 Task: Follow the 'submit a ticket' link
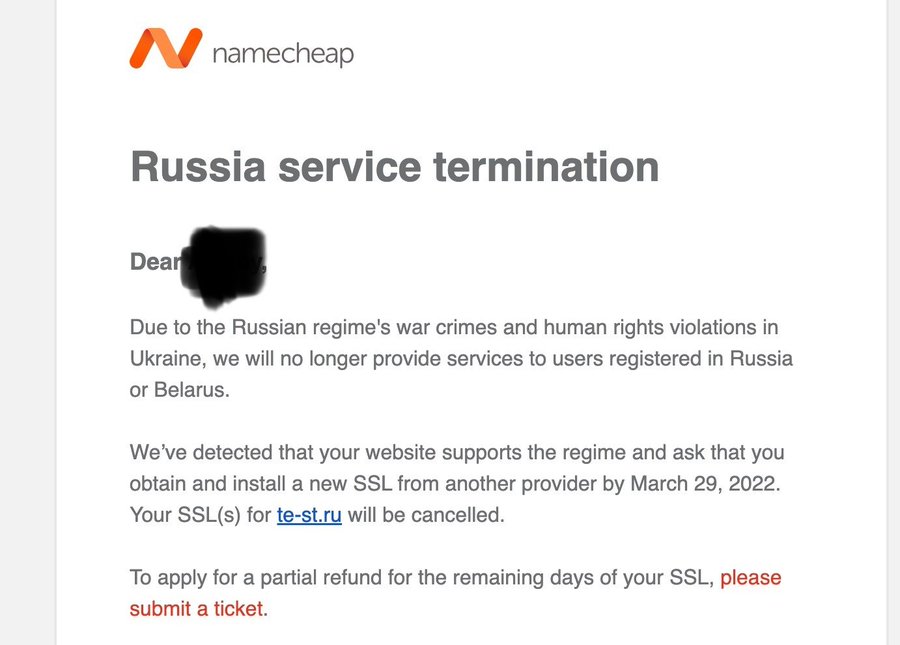[x=196, y=609]
